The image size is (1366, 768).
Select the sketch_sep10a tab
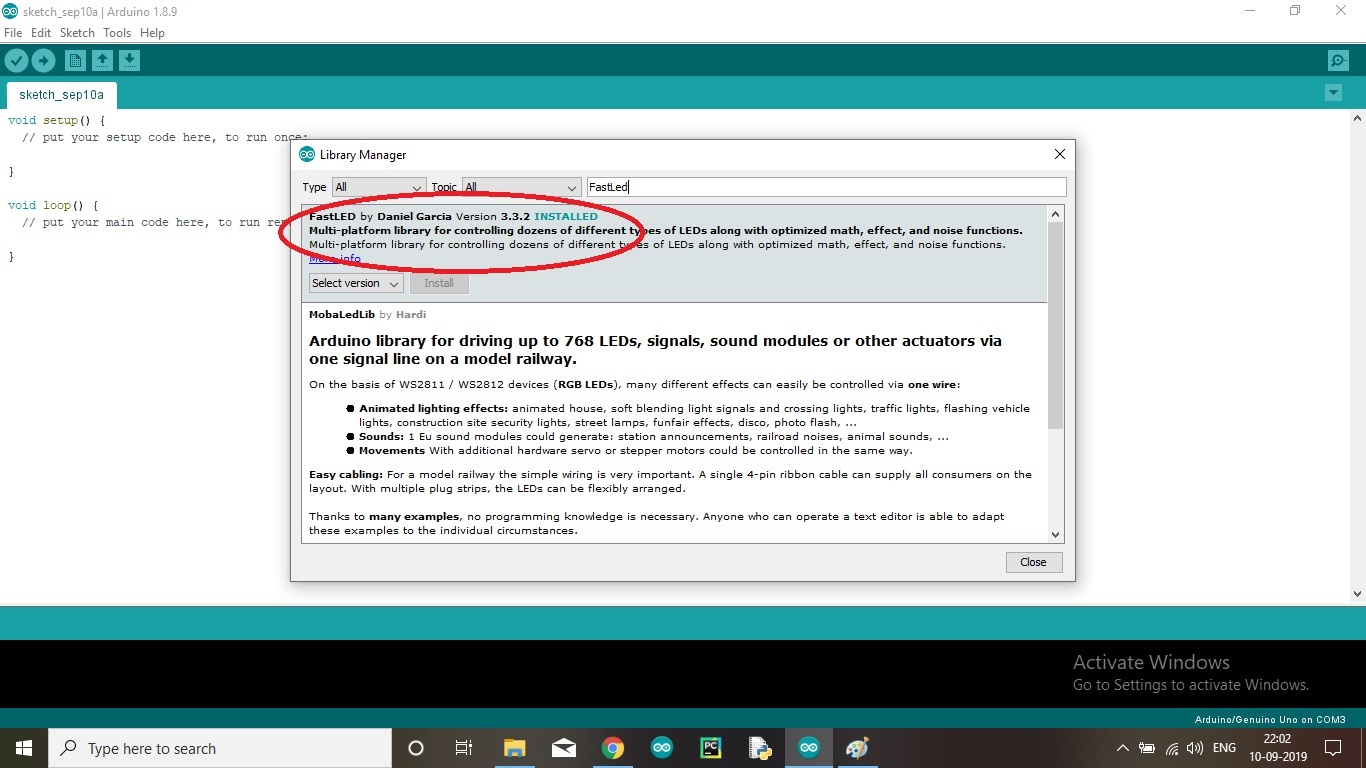61,95
